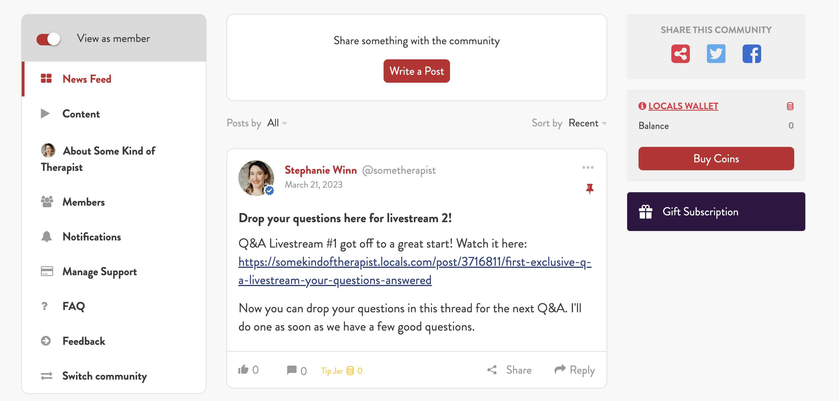Expand the Posts by All dropdown

click(x=277, y=123)
